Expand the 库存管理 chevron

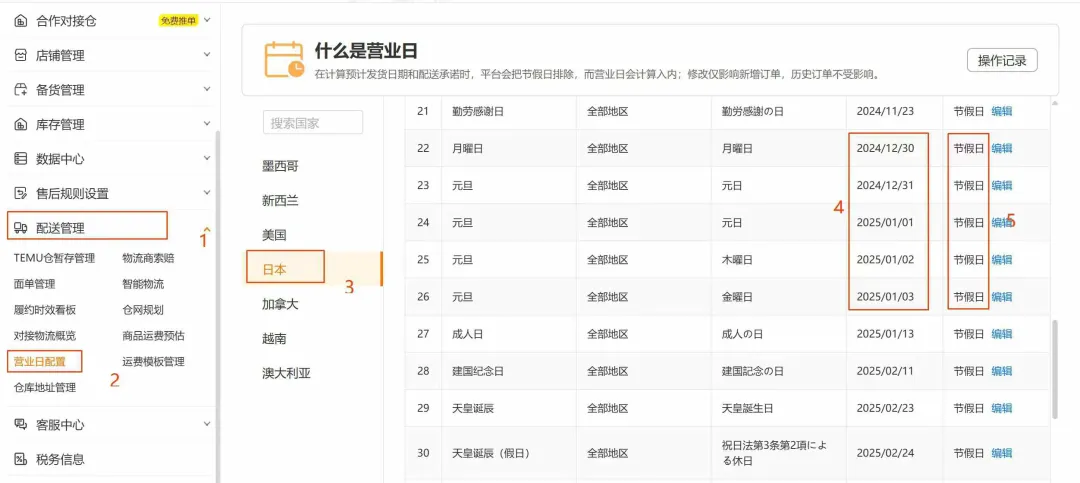click(x=207, y=123)
